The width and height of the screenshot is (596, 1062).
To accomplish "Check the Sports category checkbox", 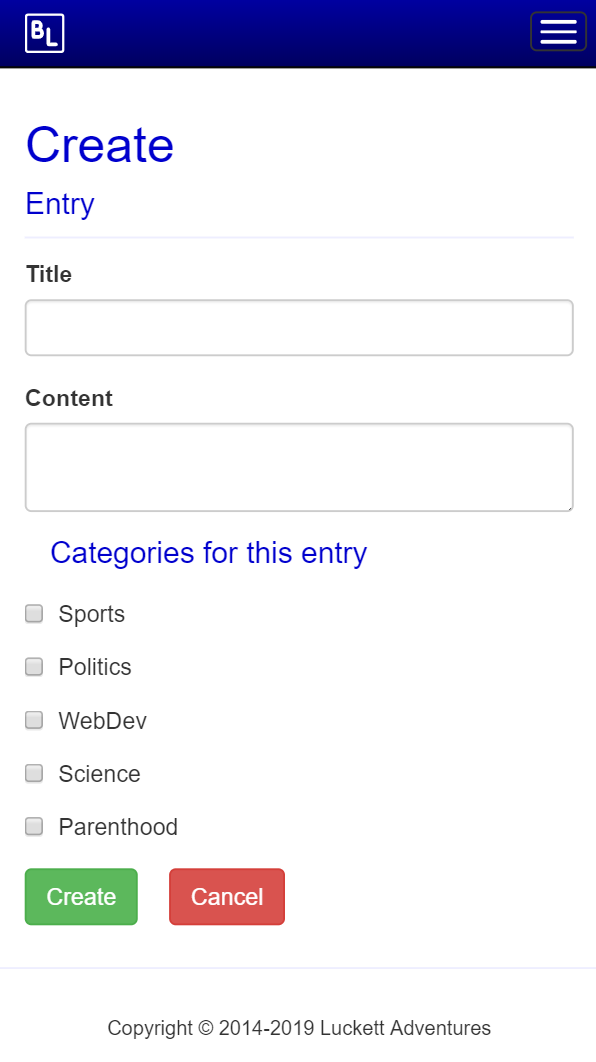I will tap(34, 614).
